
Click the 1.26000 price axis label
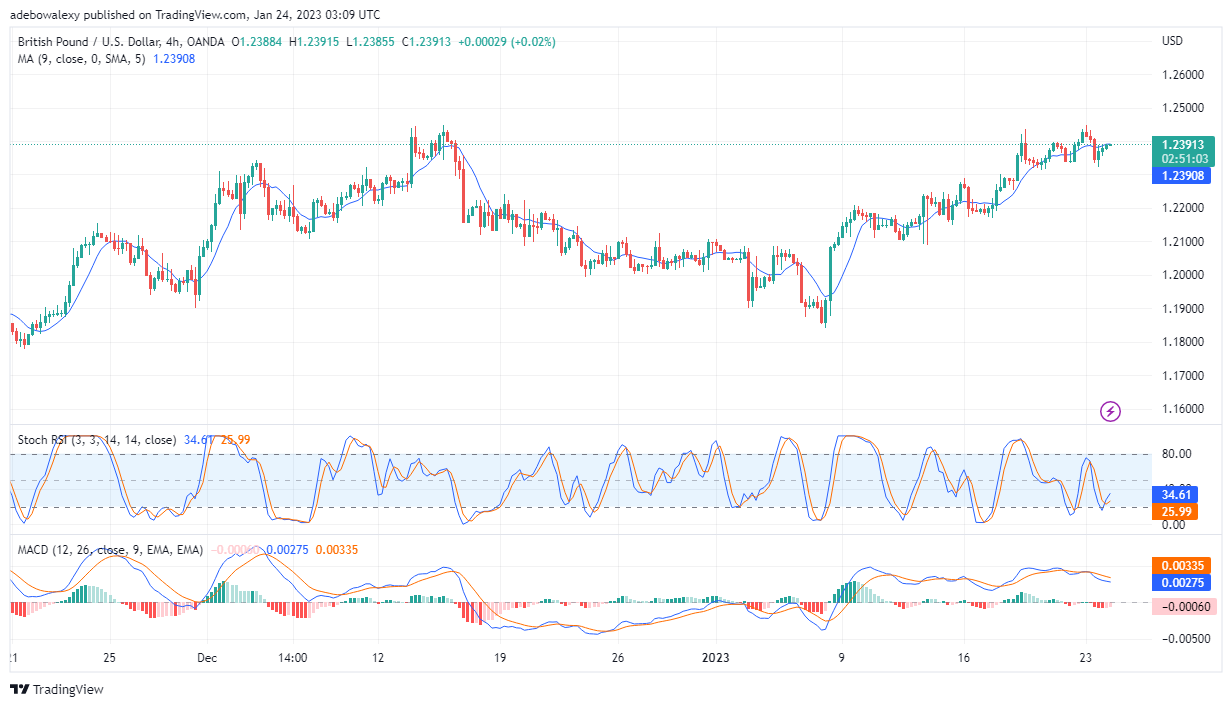pyautogui.click(x=1183, y=75)
